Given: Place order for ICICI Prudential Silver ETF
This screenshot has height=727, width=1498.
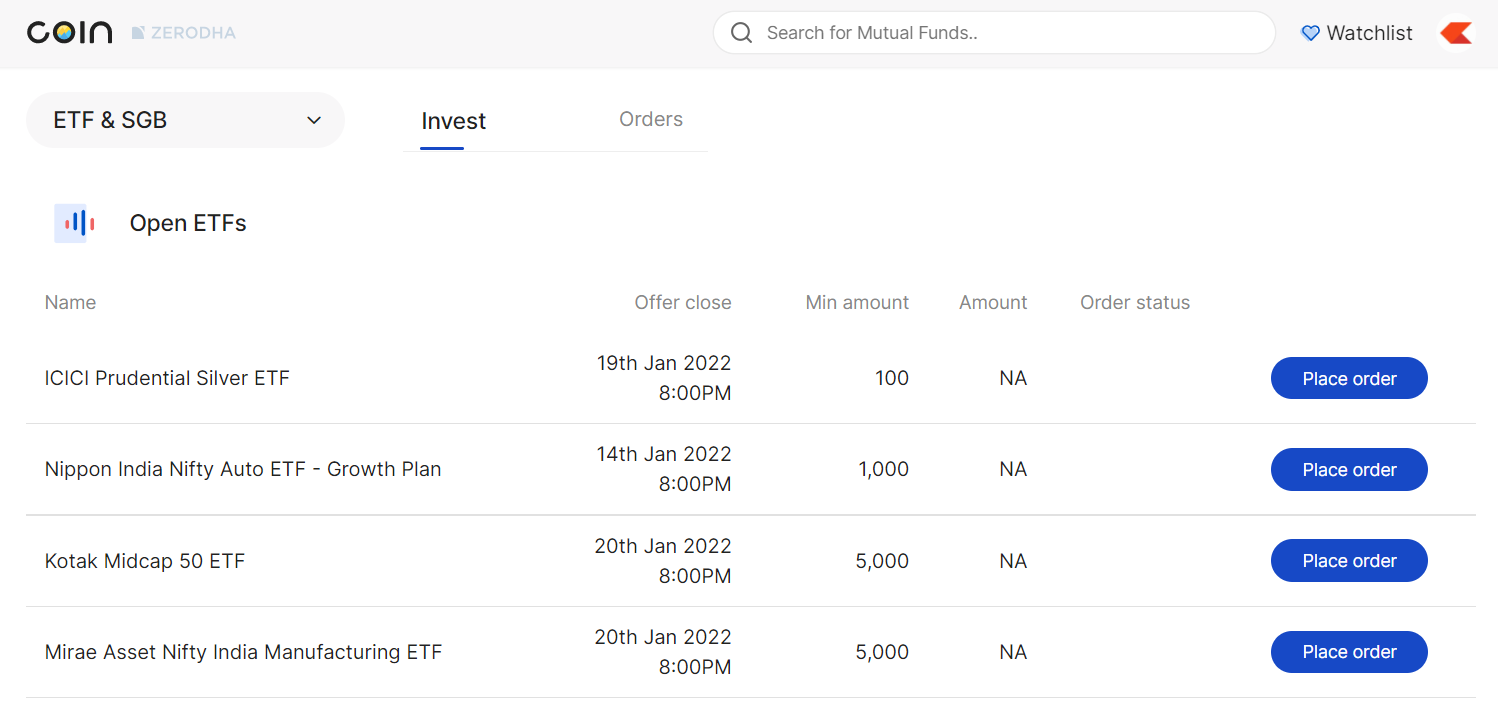Looking at the screenshot, I should pyautogui.click(x=1349, y=378).
